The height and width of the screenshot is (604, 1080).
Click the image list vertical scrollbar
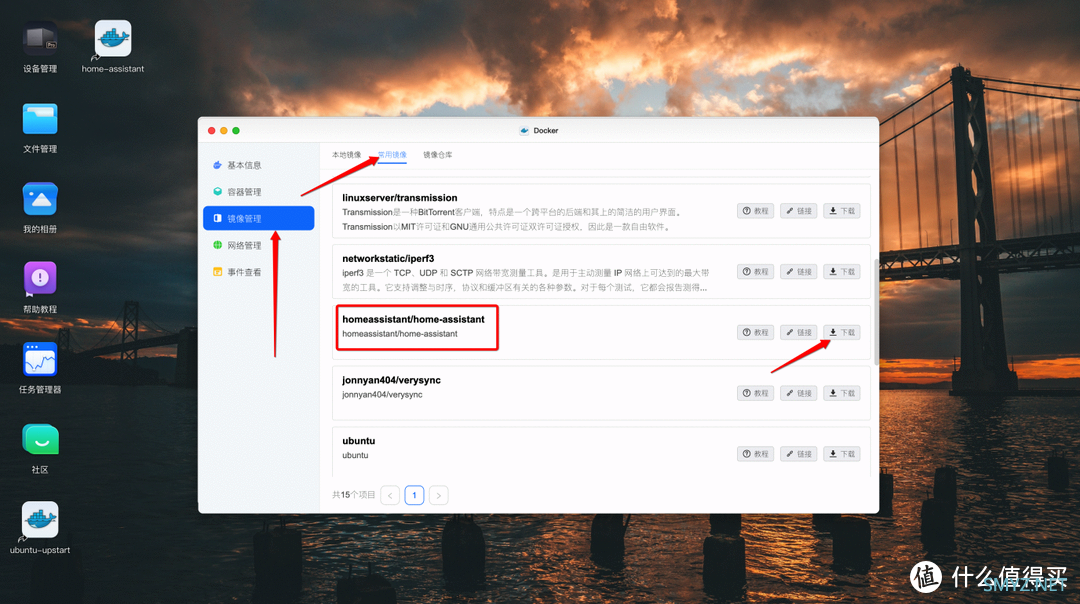pos(875,311)
